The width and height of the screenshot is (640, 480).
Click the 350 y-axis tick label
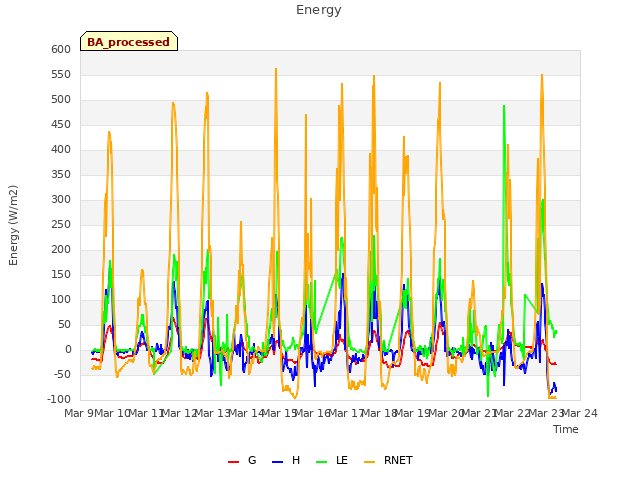tap(61, 174)
